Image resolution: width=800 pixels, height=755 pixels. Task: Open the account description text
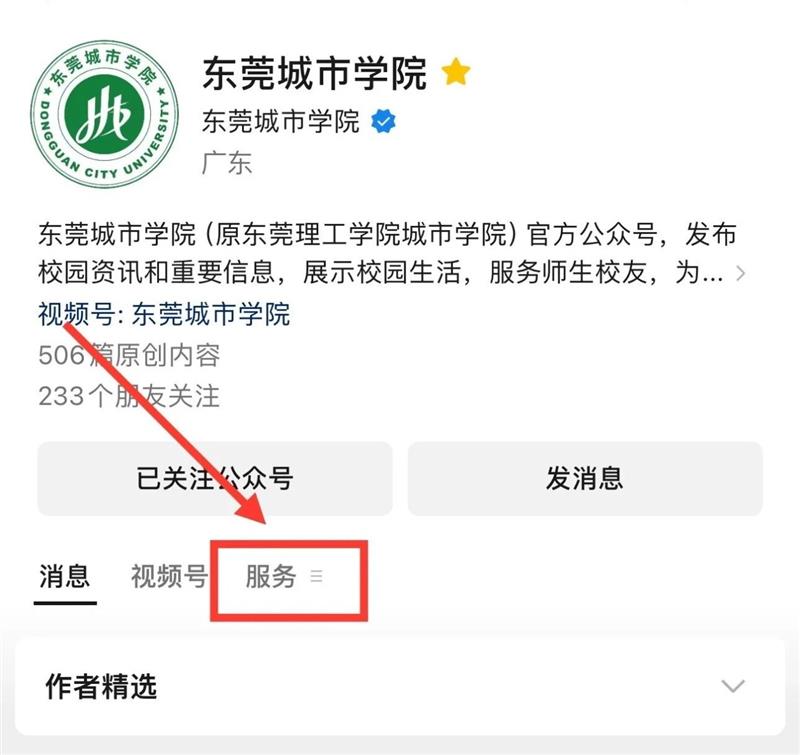[388, 253]
